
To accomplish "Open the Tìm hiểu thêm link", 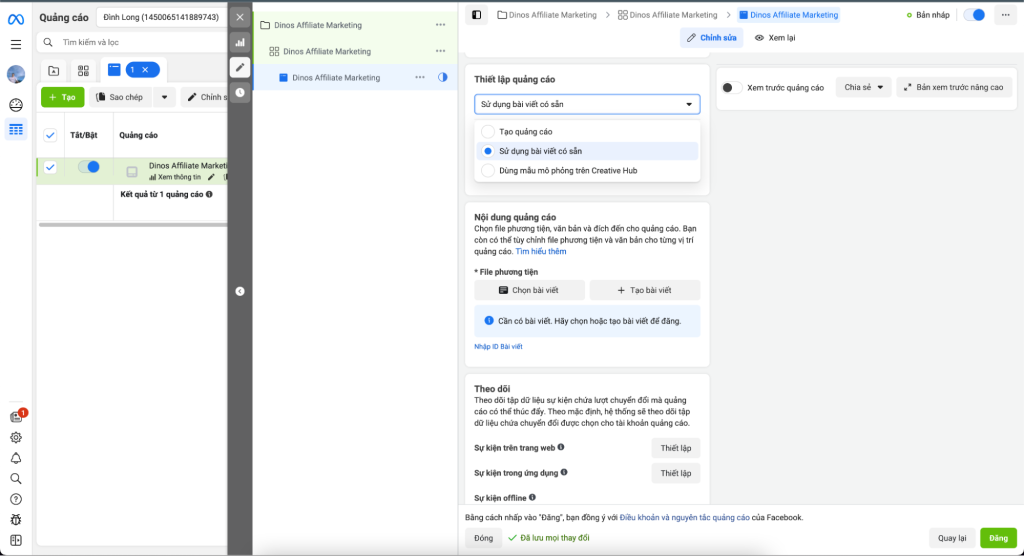I will click(x=541, y=252).
